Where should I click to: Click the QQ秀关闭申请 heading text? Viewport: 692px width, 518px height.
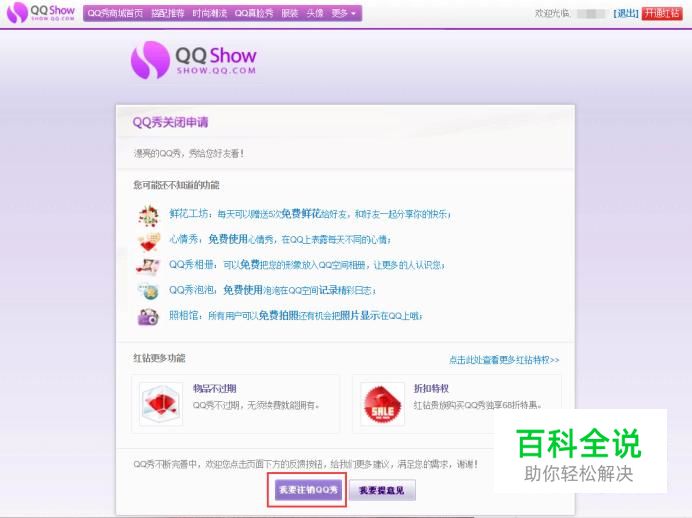pyautogui.click(x=170, y=122)
